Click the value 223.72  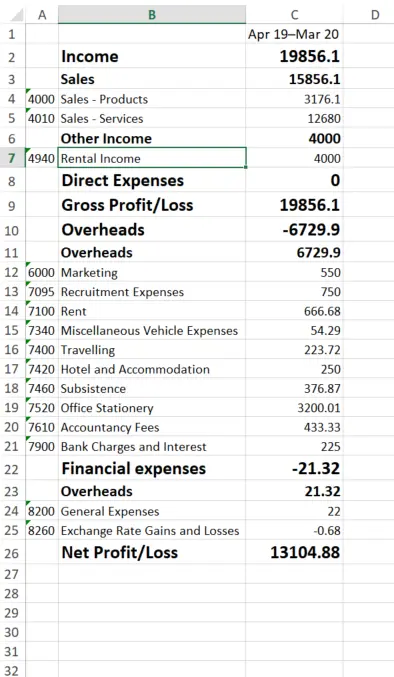294,350
